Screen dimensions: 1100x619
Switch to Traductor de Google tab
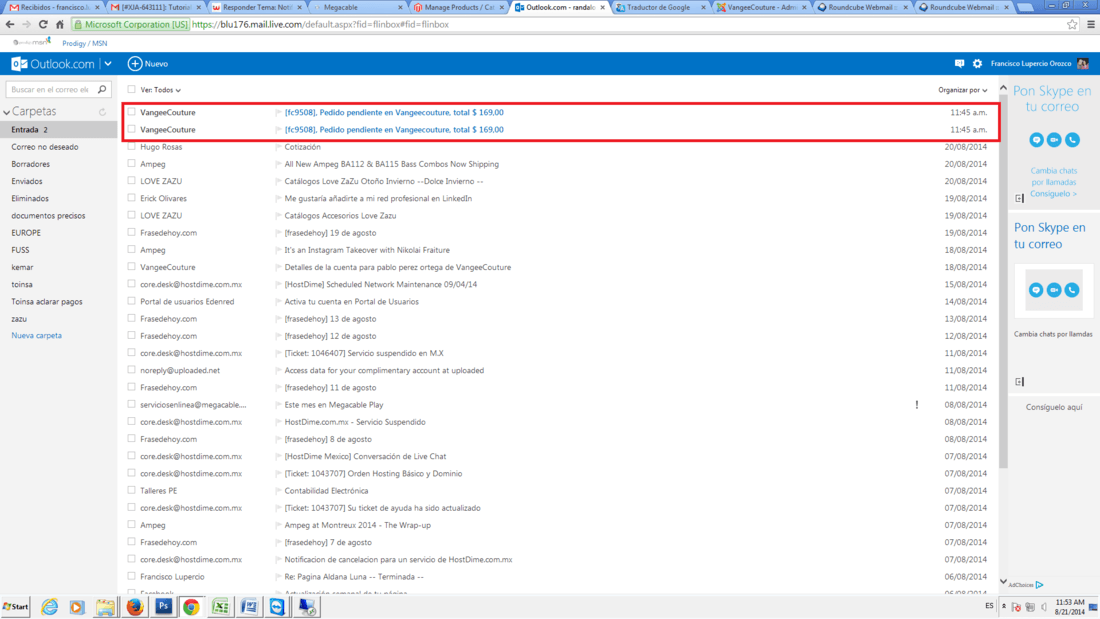click(659, 7)
